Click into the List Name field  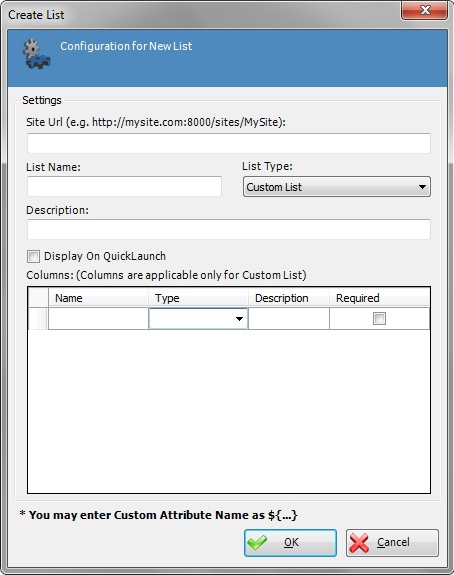click(x=124, y=186)
